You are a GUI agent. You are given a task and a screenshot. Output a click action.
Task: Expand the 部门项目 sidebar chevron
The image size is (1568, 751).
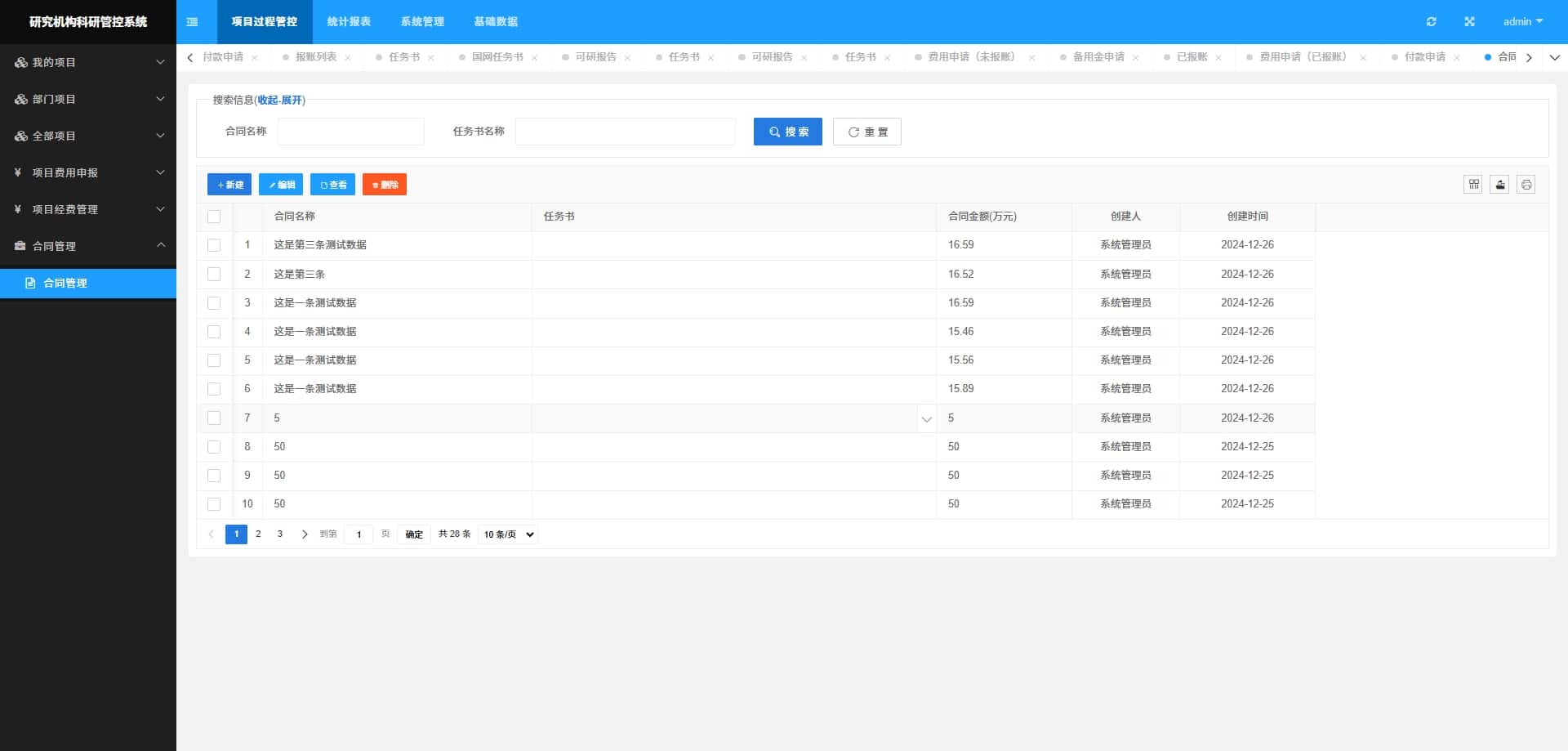pyautogui.click(x=160, y=99)
